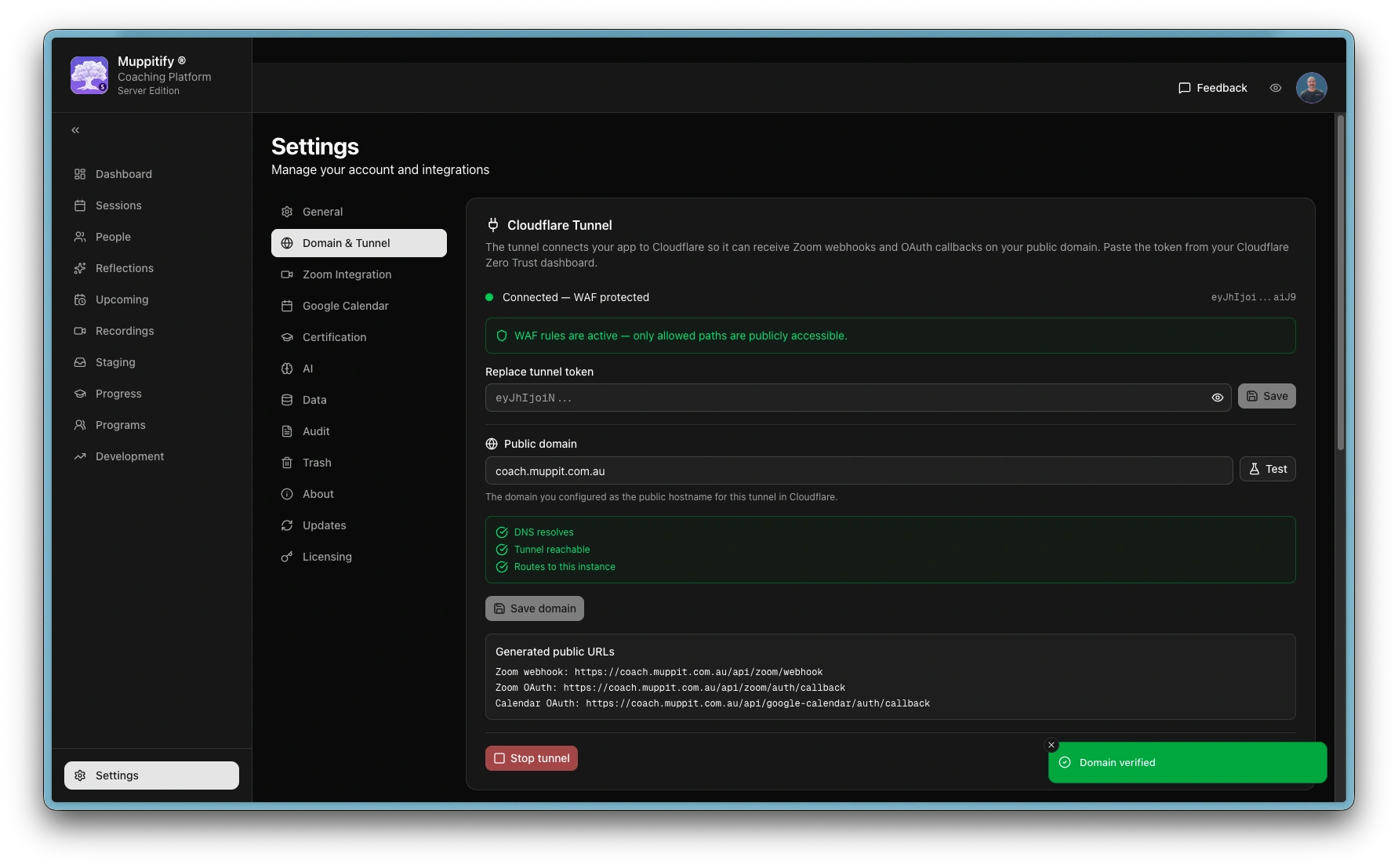Click the Save domain button
Screen dimensions: 1398x868
point(535,608)
